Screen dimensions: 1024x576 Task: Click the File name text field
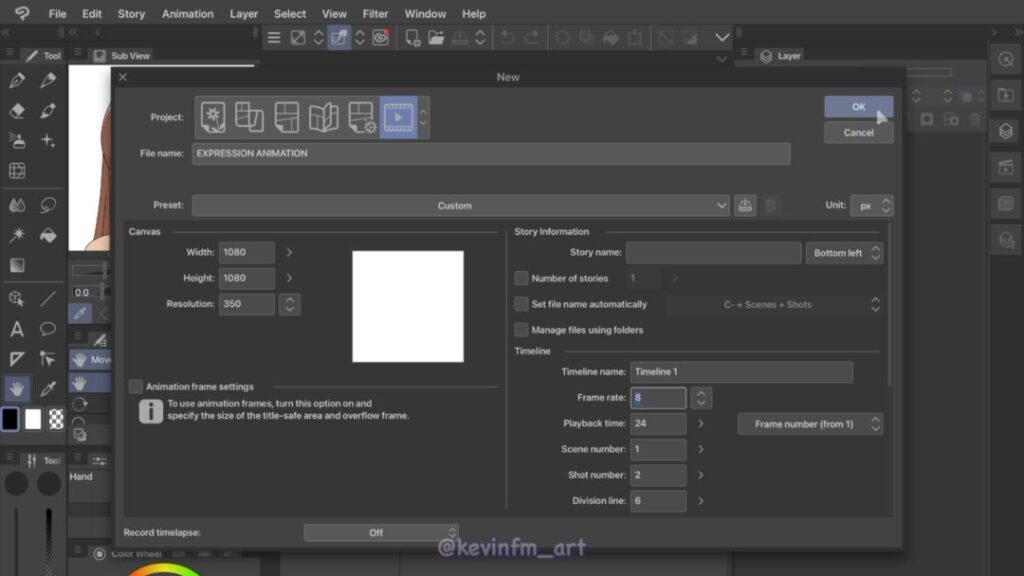(490, 154)
